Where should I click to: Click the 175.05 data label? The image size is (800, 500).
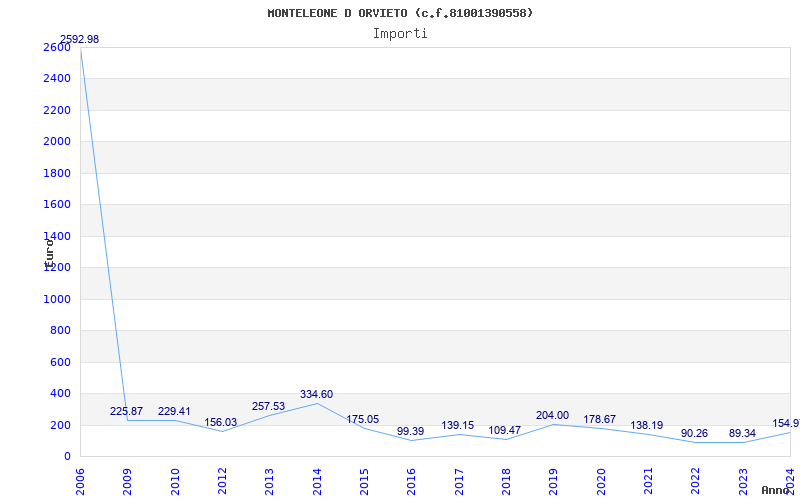click(363, 419)
